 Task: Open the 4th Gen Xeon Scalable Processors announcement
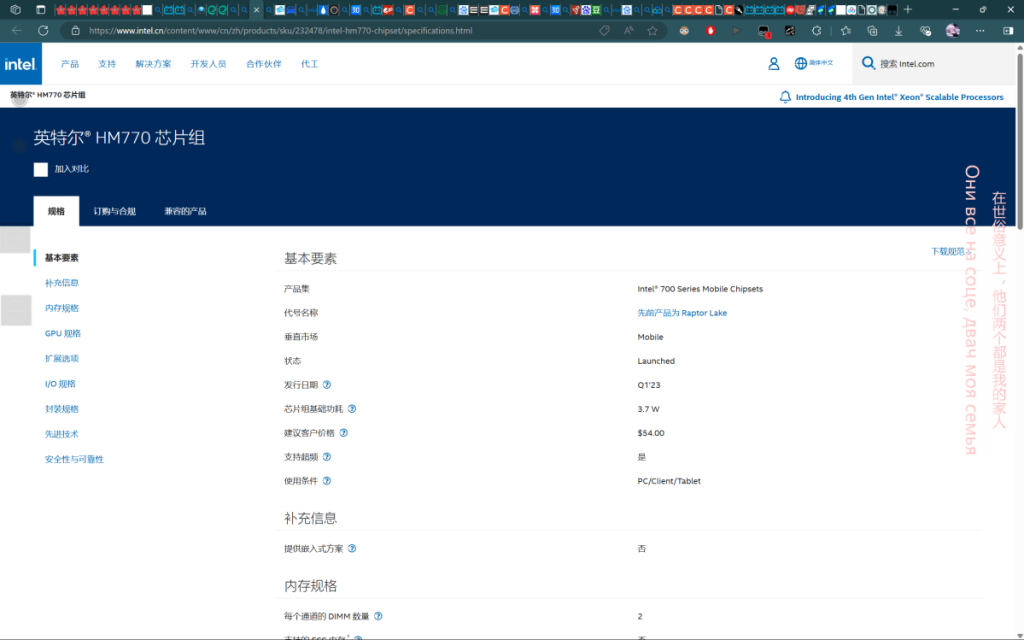click(x=899, y=97)
